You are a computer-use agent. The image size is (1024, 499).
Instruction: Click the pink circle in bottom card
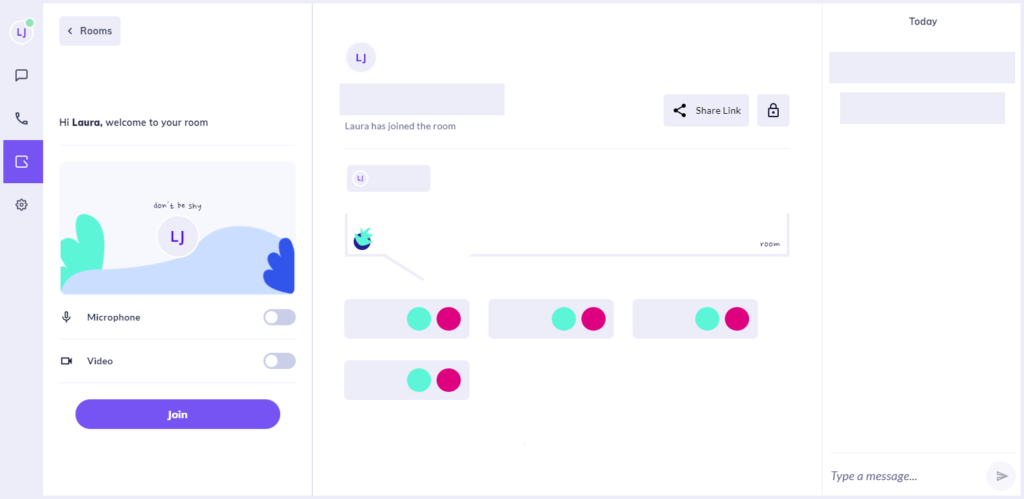(449, 380)
